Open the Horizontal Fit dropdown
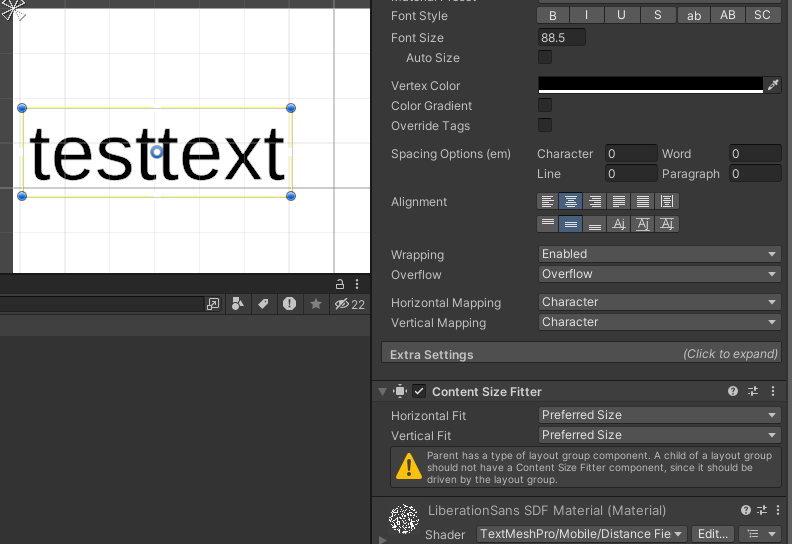The image size is (792, 544). click(x=659, y=415)
